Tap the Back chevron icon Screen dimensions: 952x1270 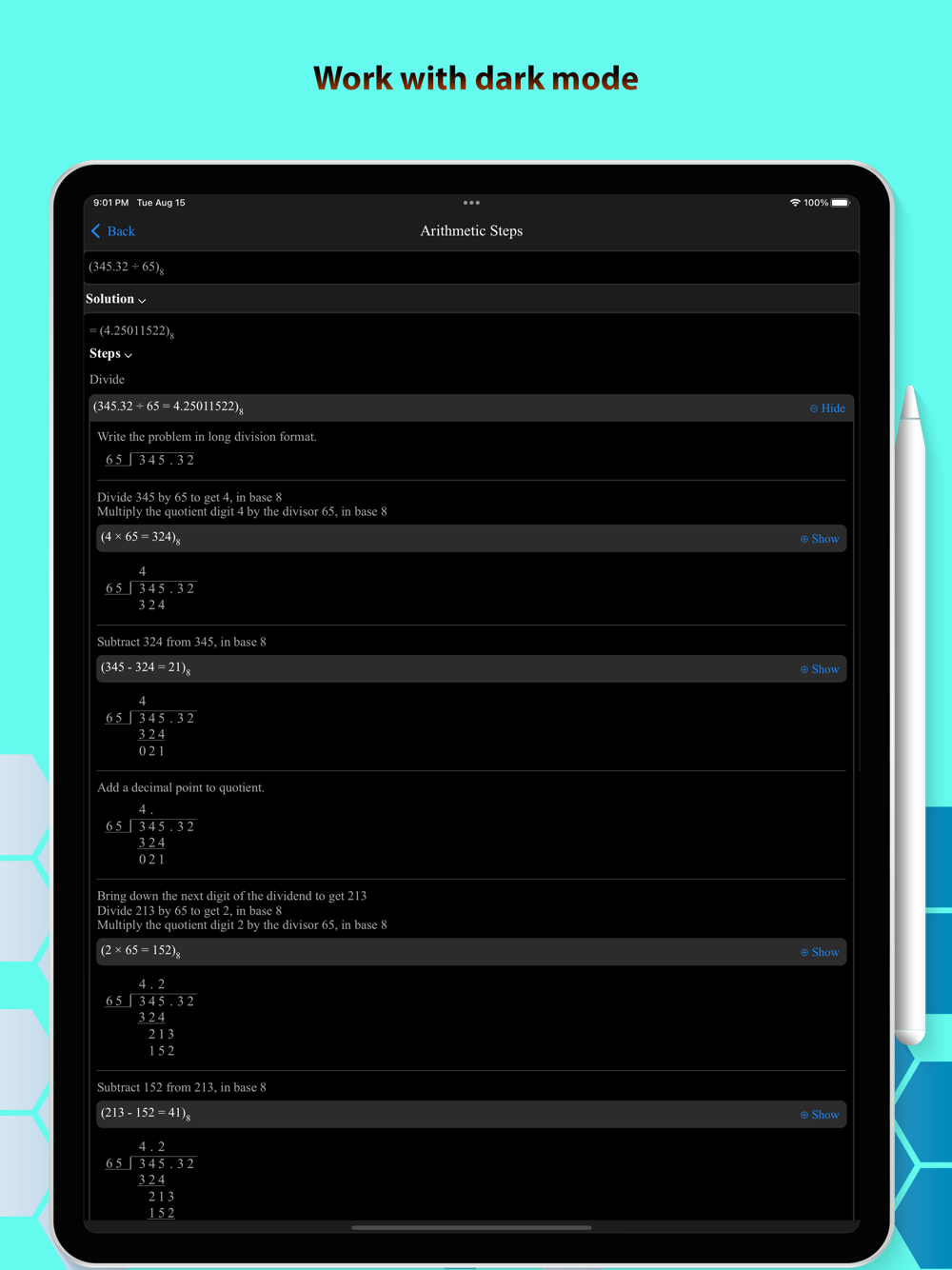pos(96,231)
